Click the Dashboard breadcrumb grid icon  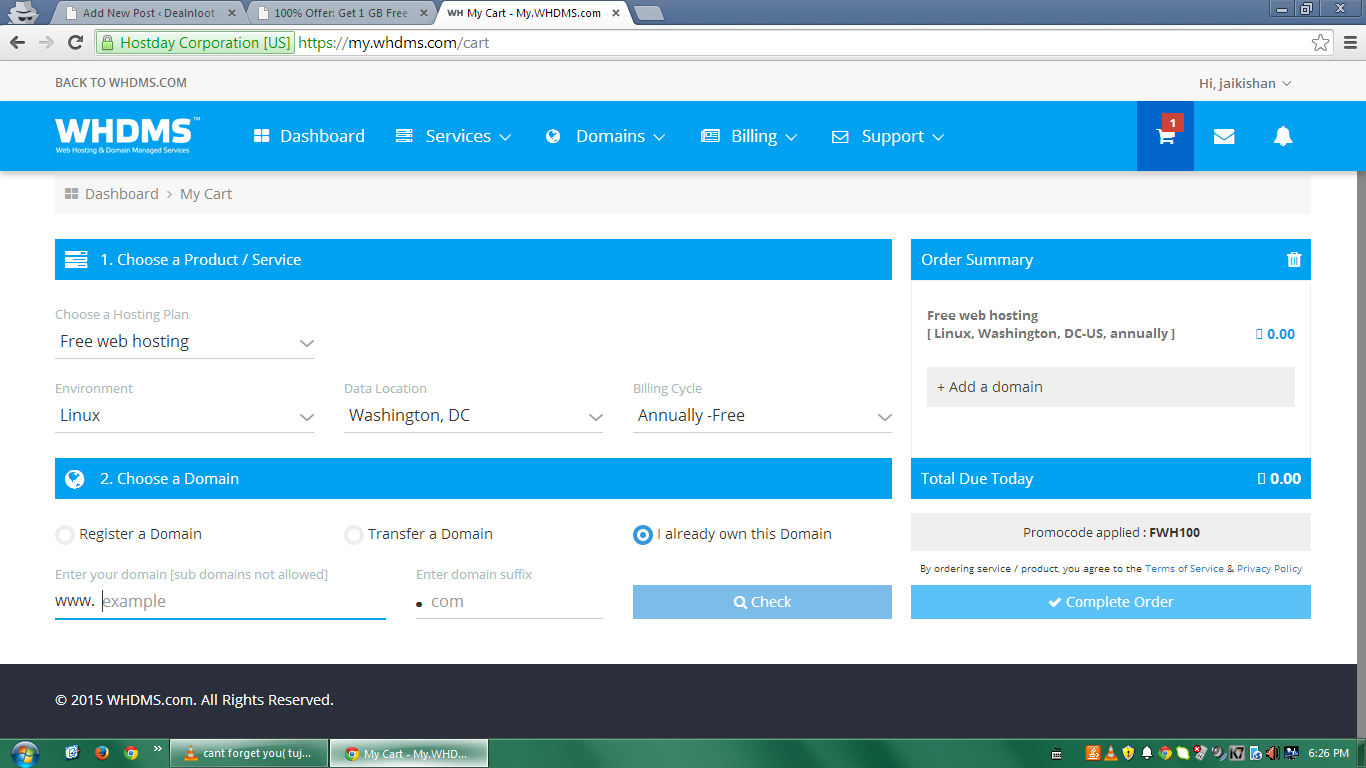point(71,194)
